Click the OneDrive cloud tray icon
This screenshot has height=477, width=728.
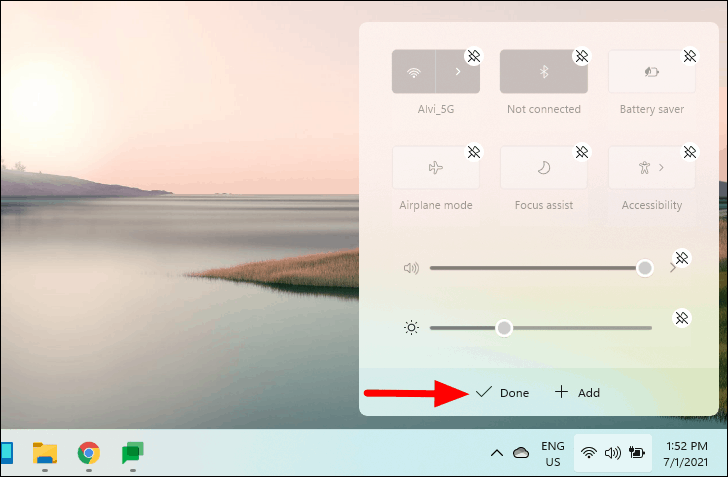521,453
